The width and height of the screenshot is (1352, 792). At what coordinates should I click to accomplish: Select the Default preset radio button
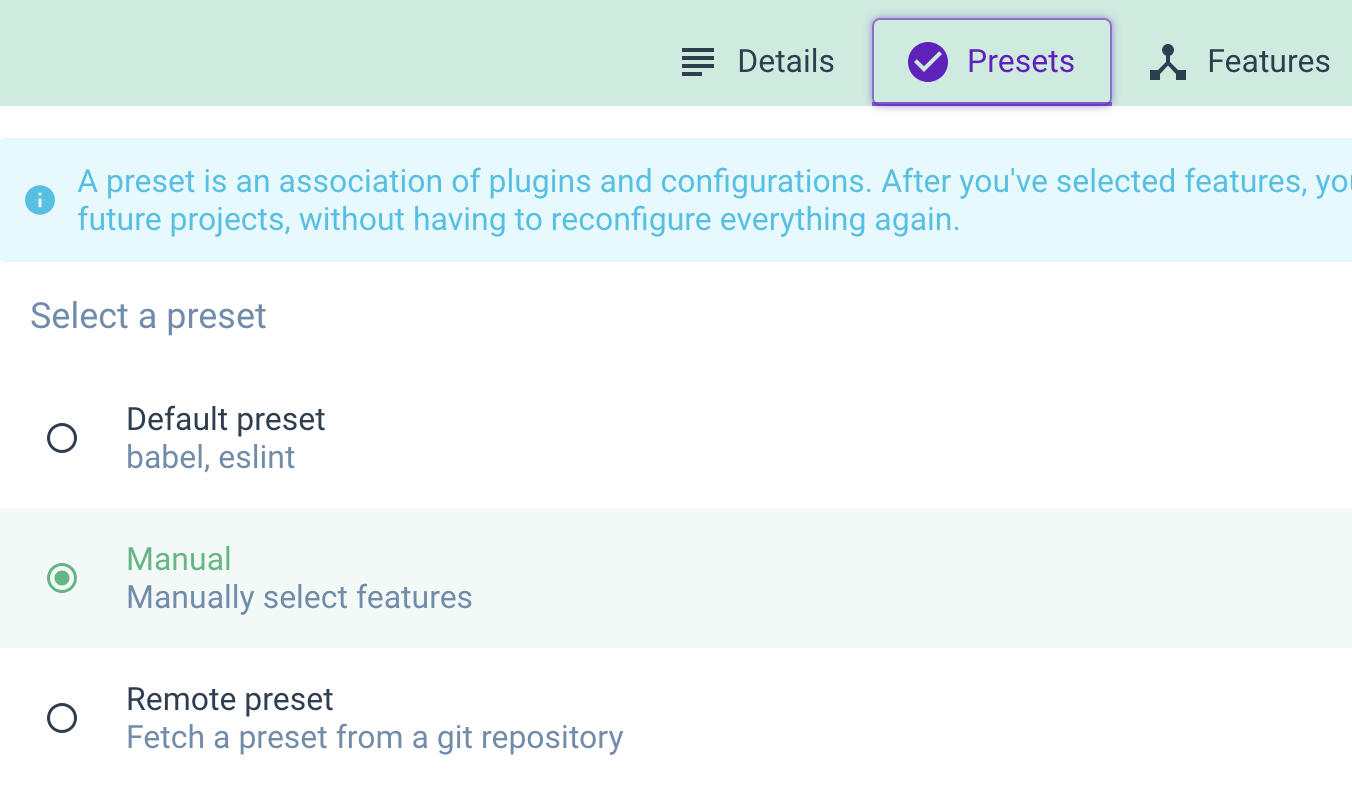click(x=62, y=438)
